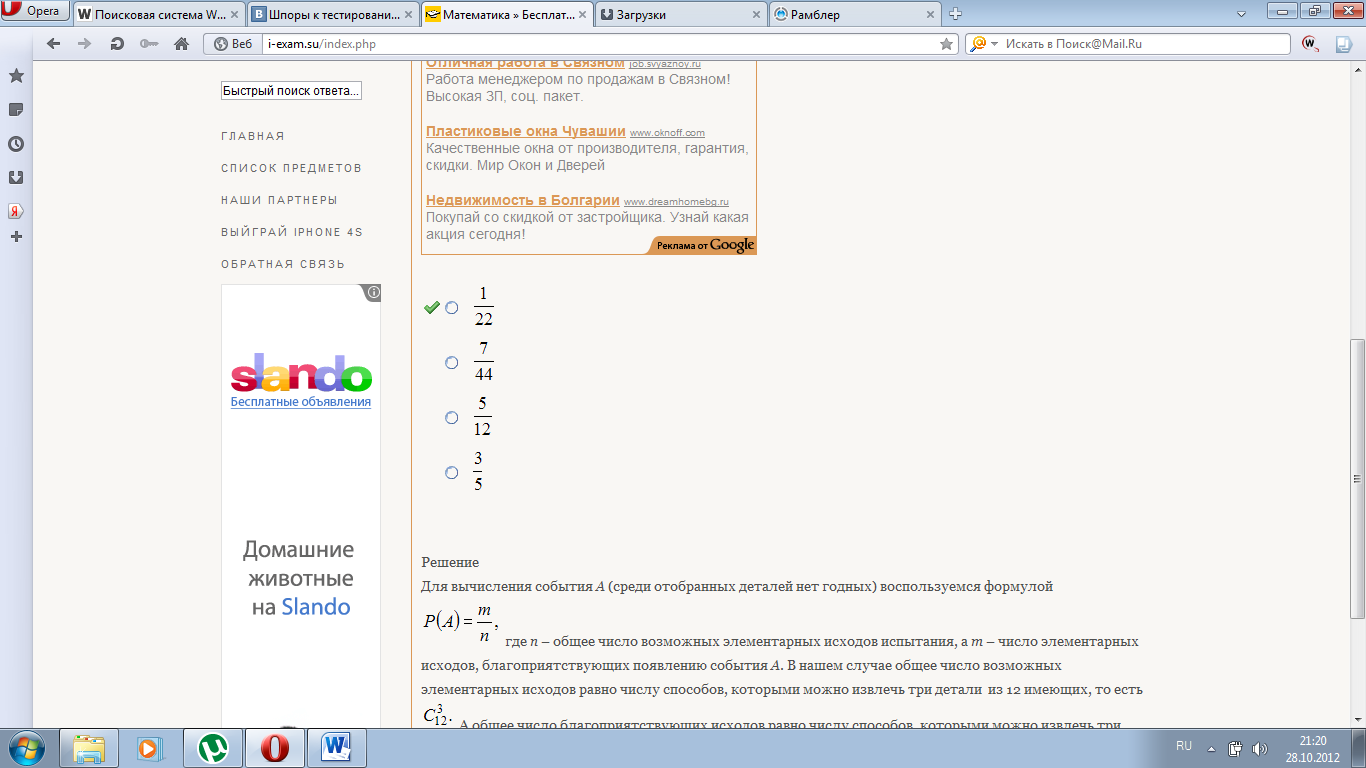Switch to Математика » Бесплат... tab

pos(507,15)
